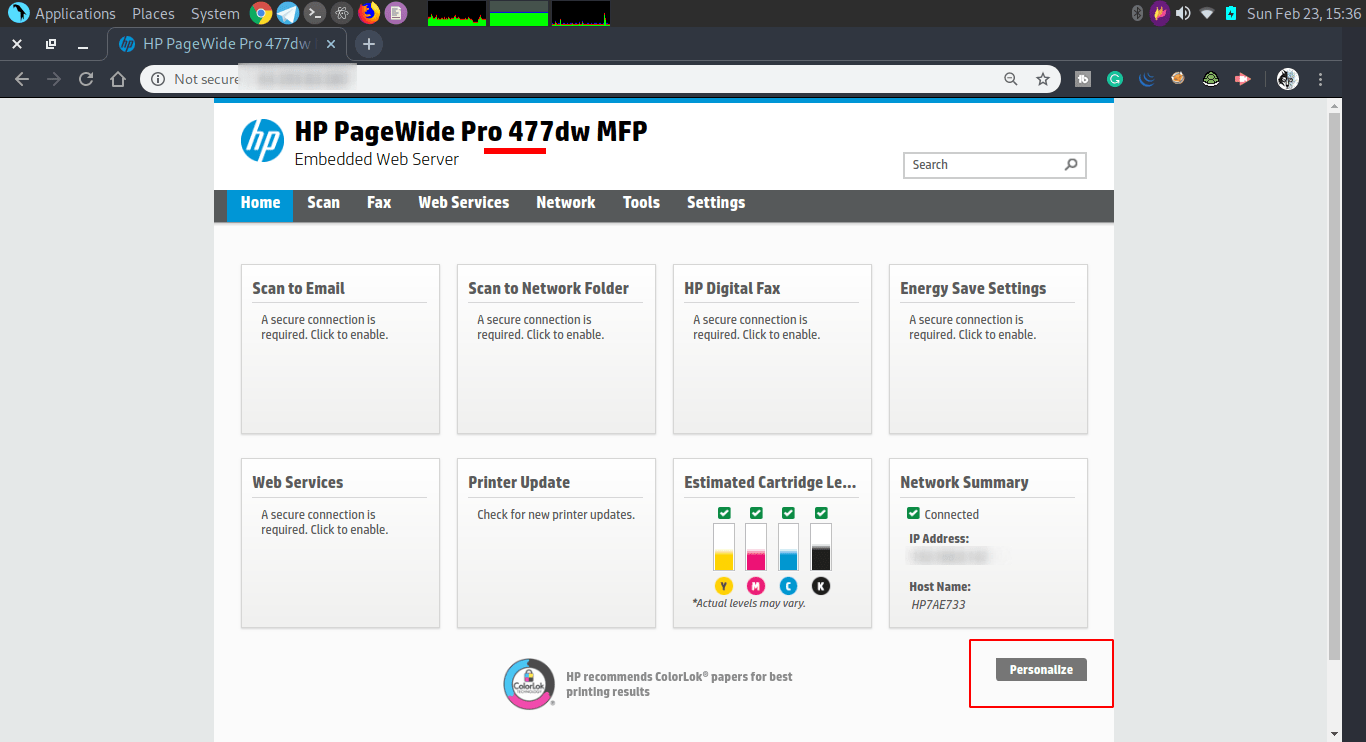
Task: Click the red video recorder extension icon
Action: pos(1242,79)
